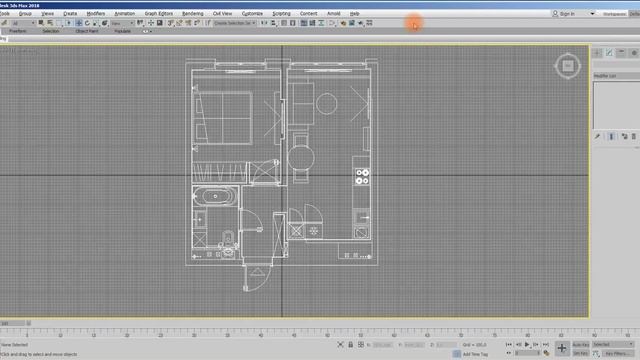
Task: Open the Selected key target dropdown
Action: pos(613,344)
